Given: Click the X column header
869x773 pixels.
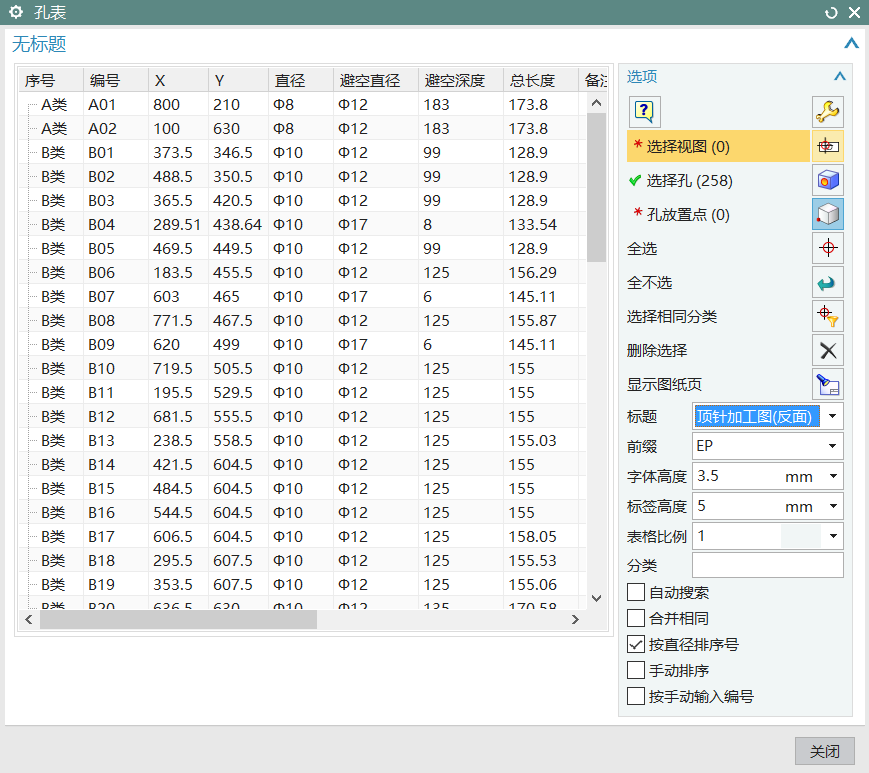Looking at the screenshot, I should [178, 80].
